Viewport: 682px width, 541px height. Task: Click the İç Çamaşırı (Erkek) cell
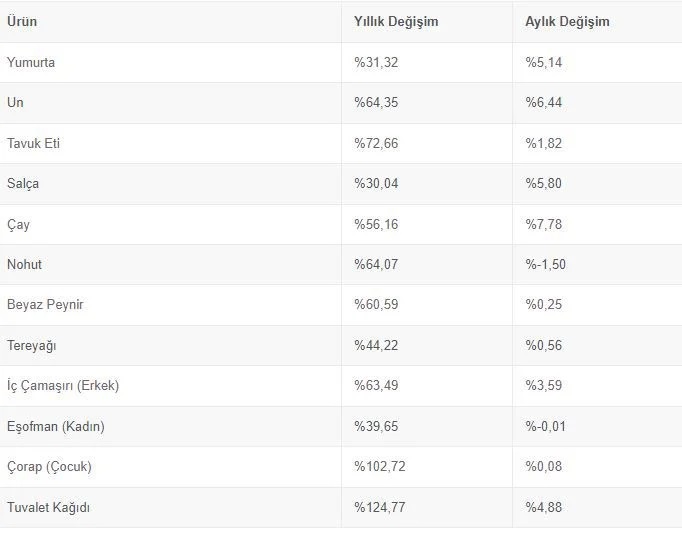[x=63, y=386]
